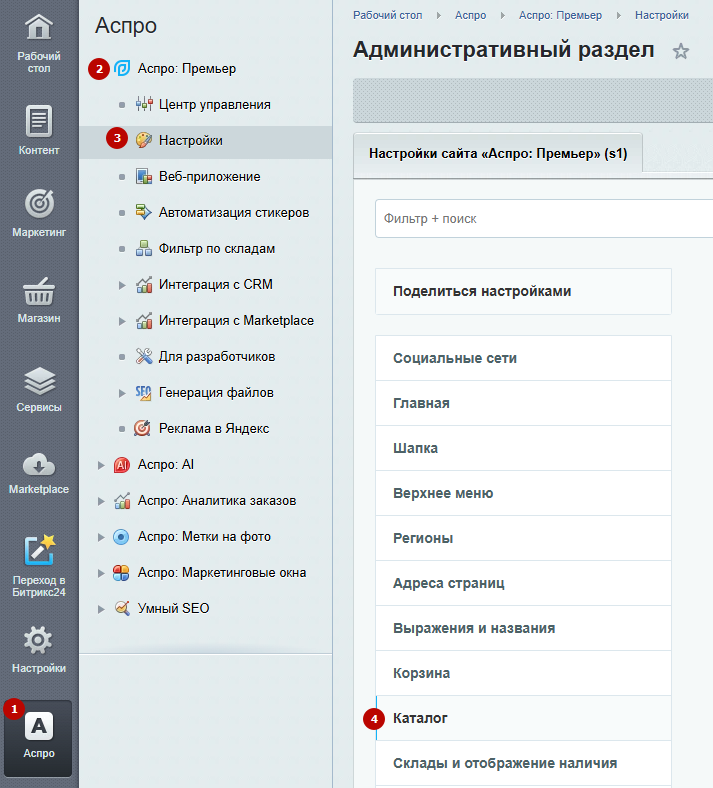Expand the Генерация файлов node
Screen dimensions: 713x788
122,393
